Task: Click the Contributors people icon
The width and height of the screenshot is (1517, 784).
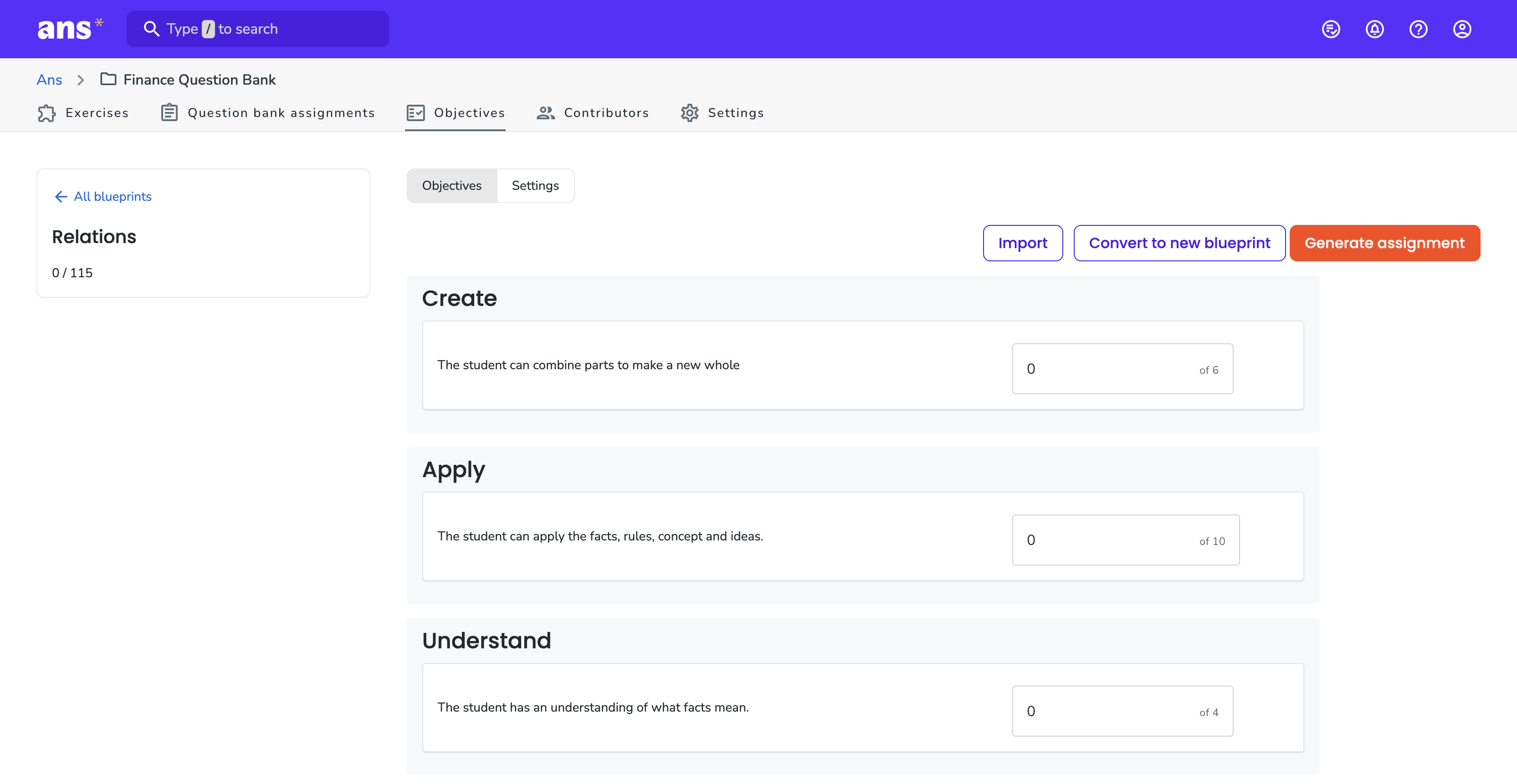Action: pyautogui.click(x=545, y=113)
